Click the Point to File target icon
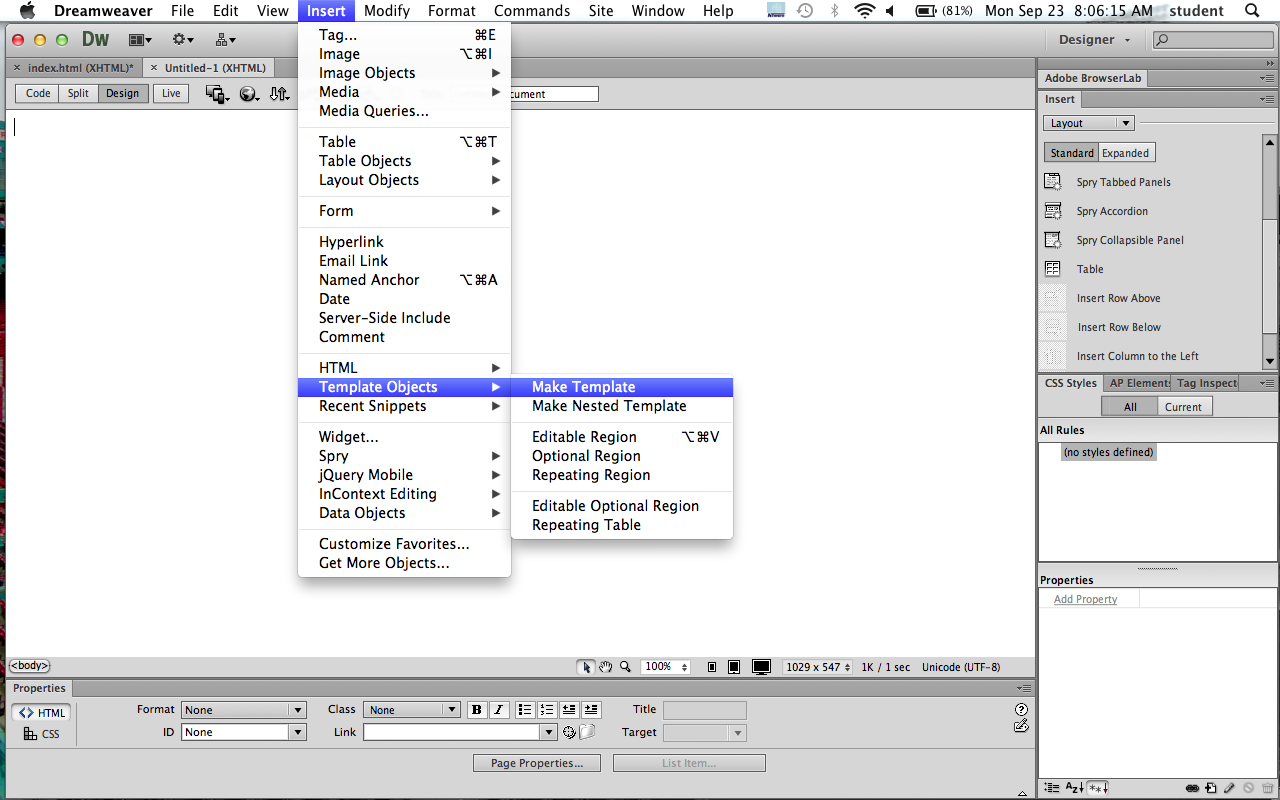1280x800 pixels. tap(570, 732)
